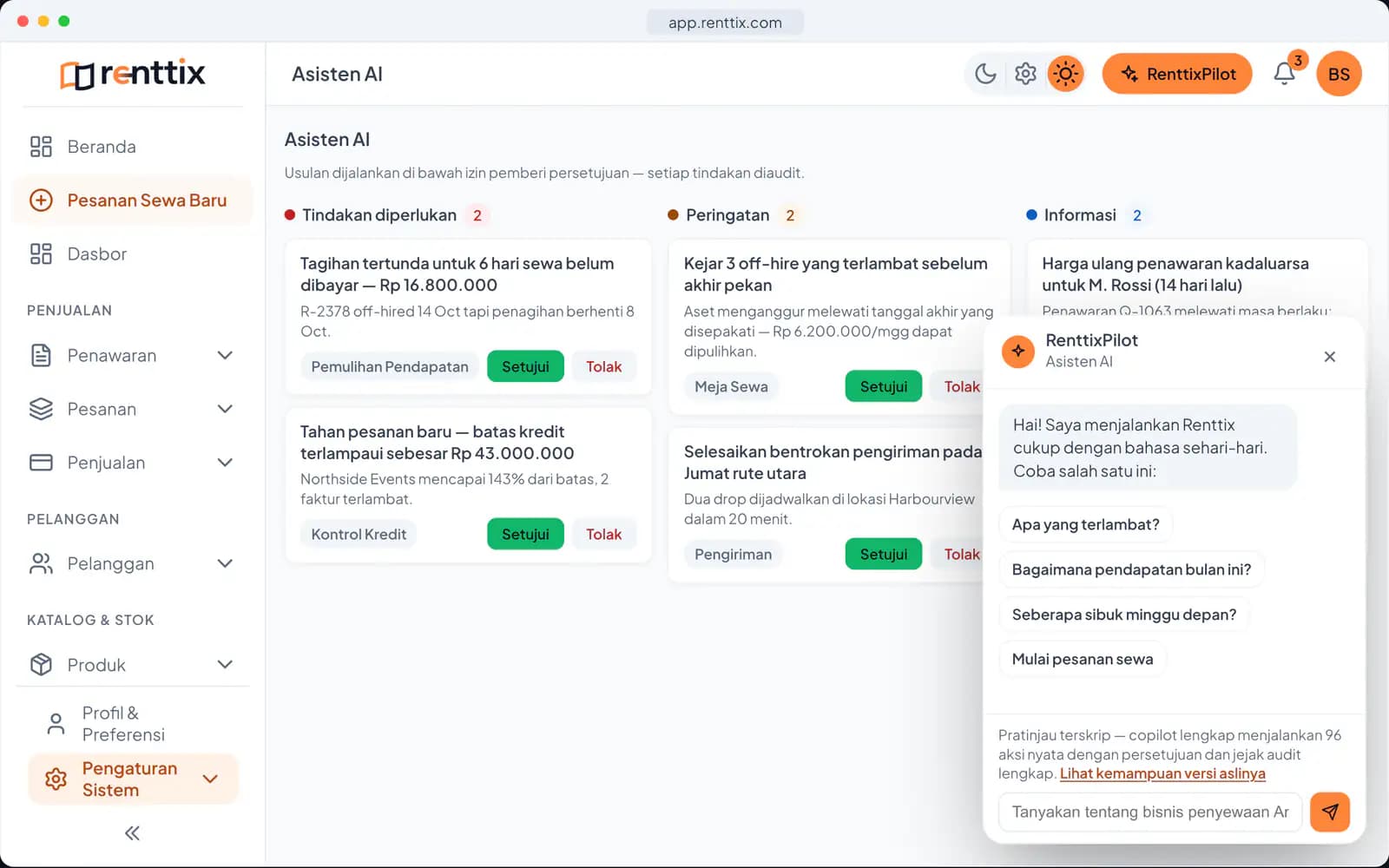The image size is (1389, 868).
Task: Open Pesanan Sewa Baru menu item
Action: click(x=132, y=201)
